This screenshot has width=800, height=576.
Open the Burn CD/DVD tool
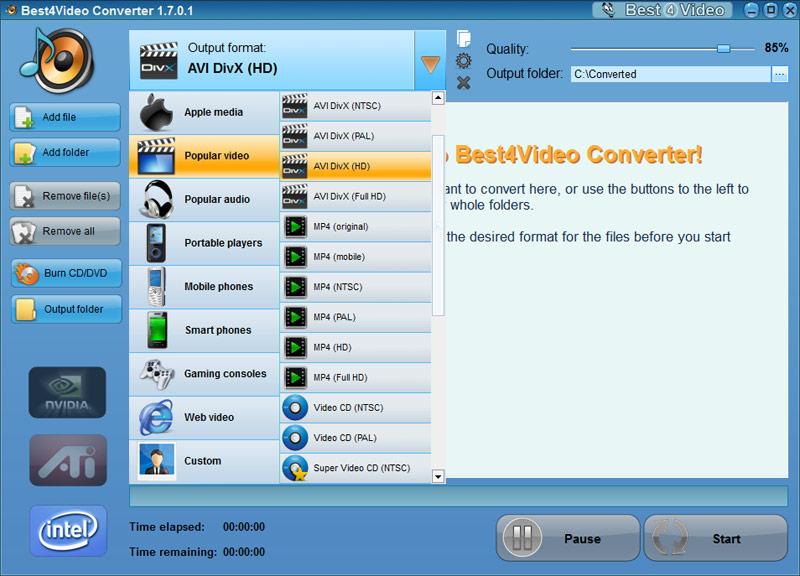pyautogui.click(x=66, y=273)
